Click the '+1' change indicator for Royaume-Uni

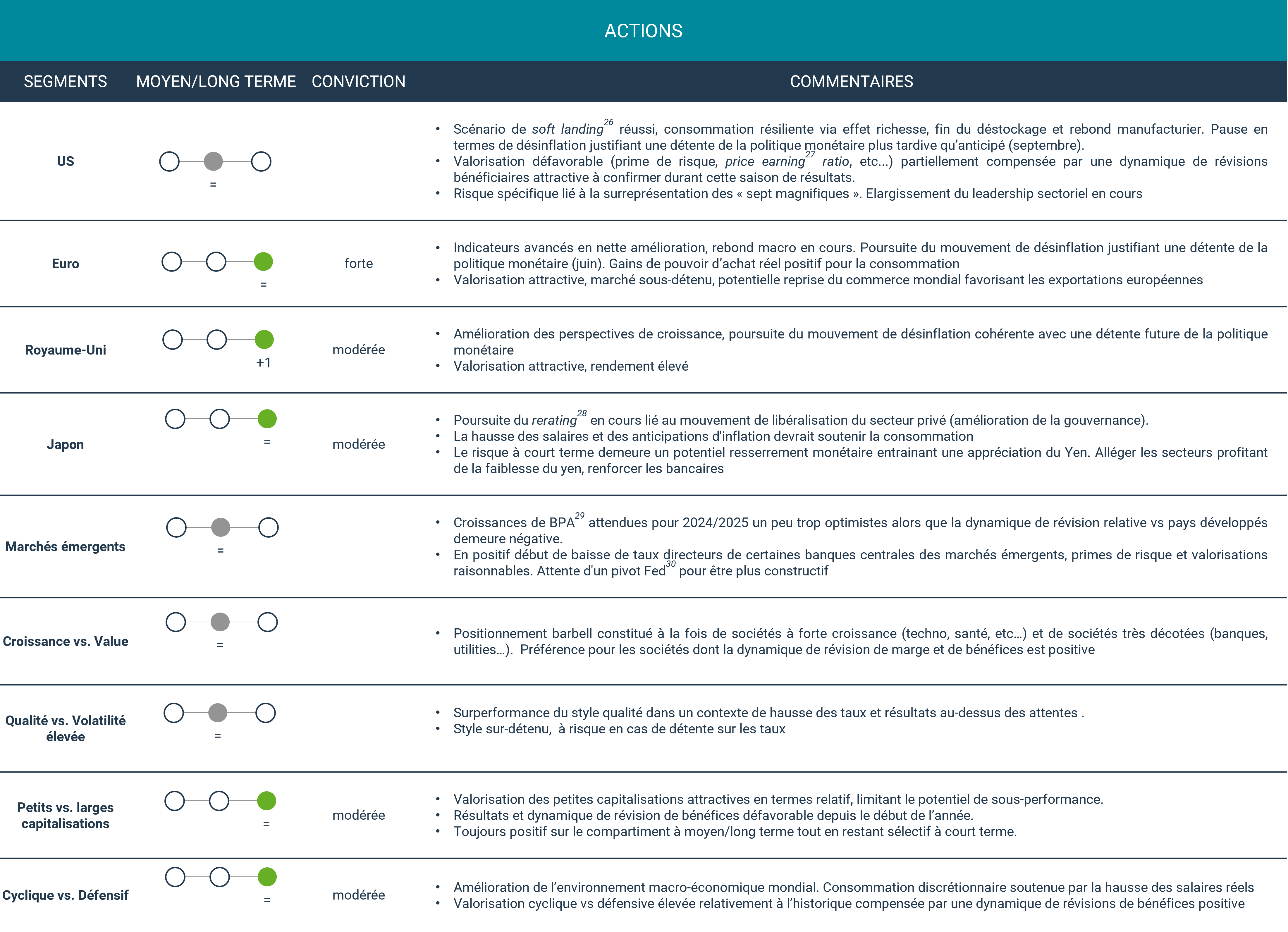pos(264,363)
